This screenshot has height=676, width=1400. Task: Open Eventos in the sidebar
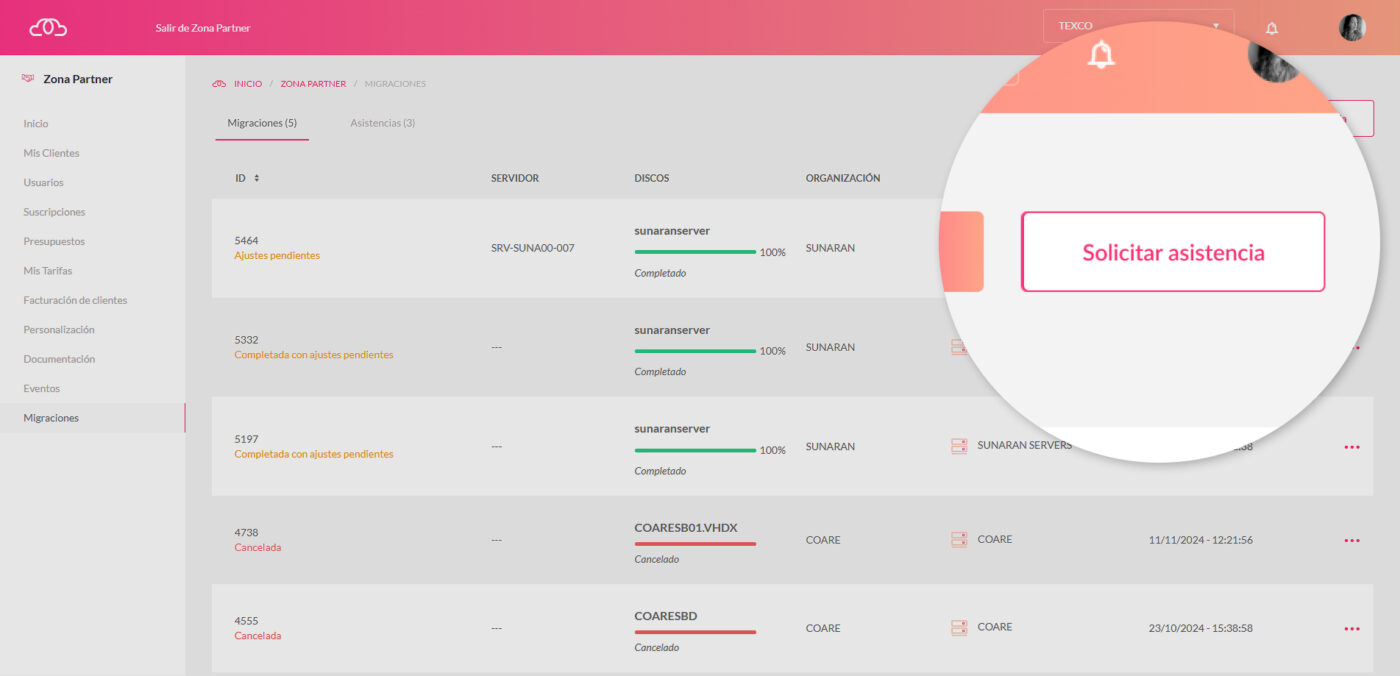point(42,388)
